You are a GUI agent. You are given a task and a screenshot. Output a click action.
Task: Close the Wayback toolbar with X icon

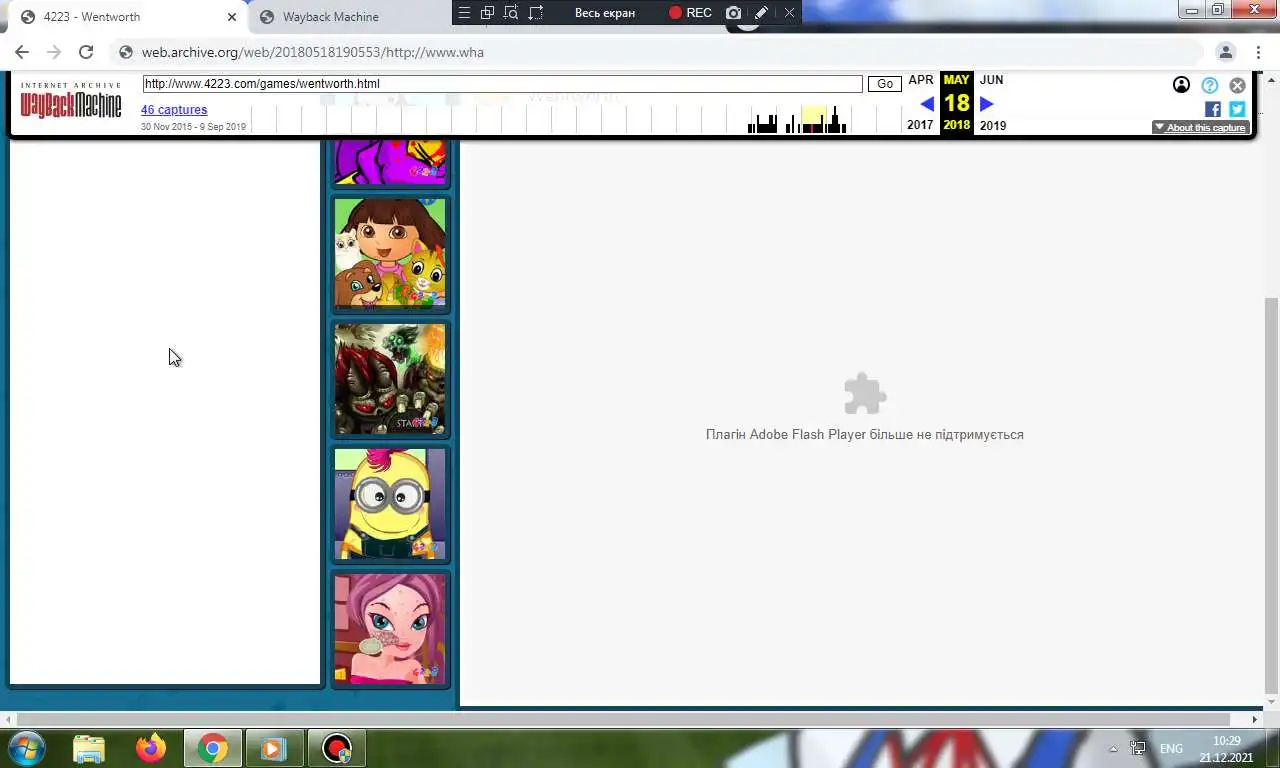click(1238, 85)
